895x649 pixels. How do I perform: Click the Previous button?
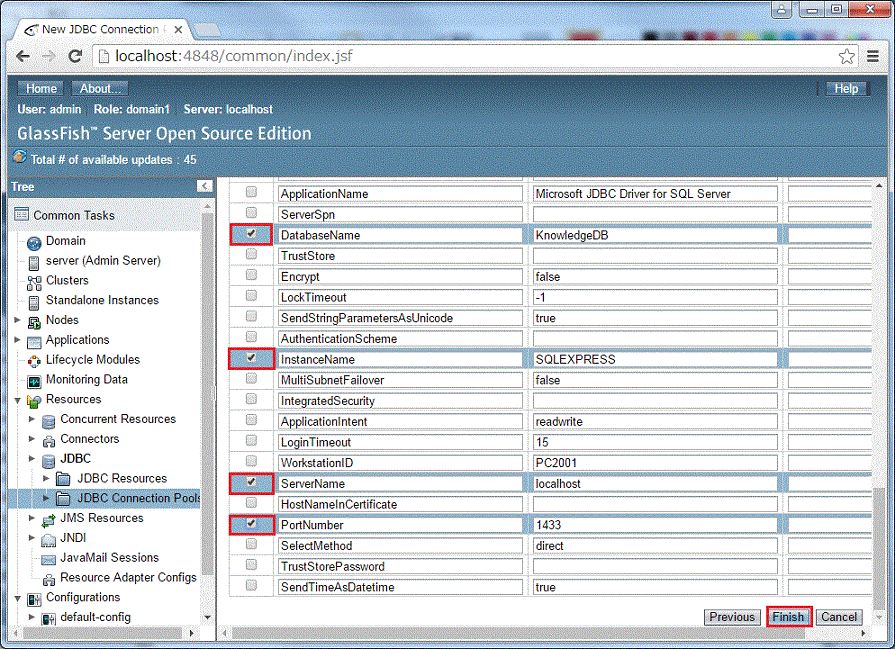732,617
